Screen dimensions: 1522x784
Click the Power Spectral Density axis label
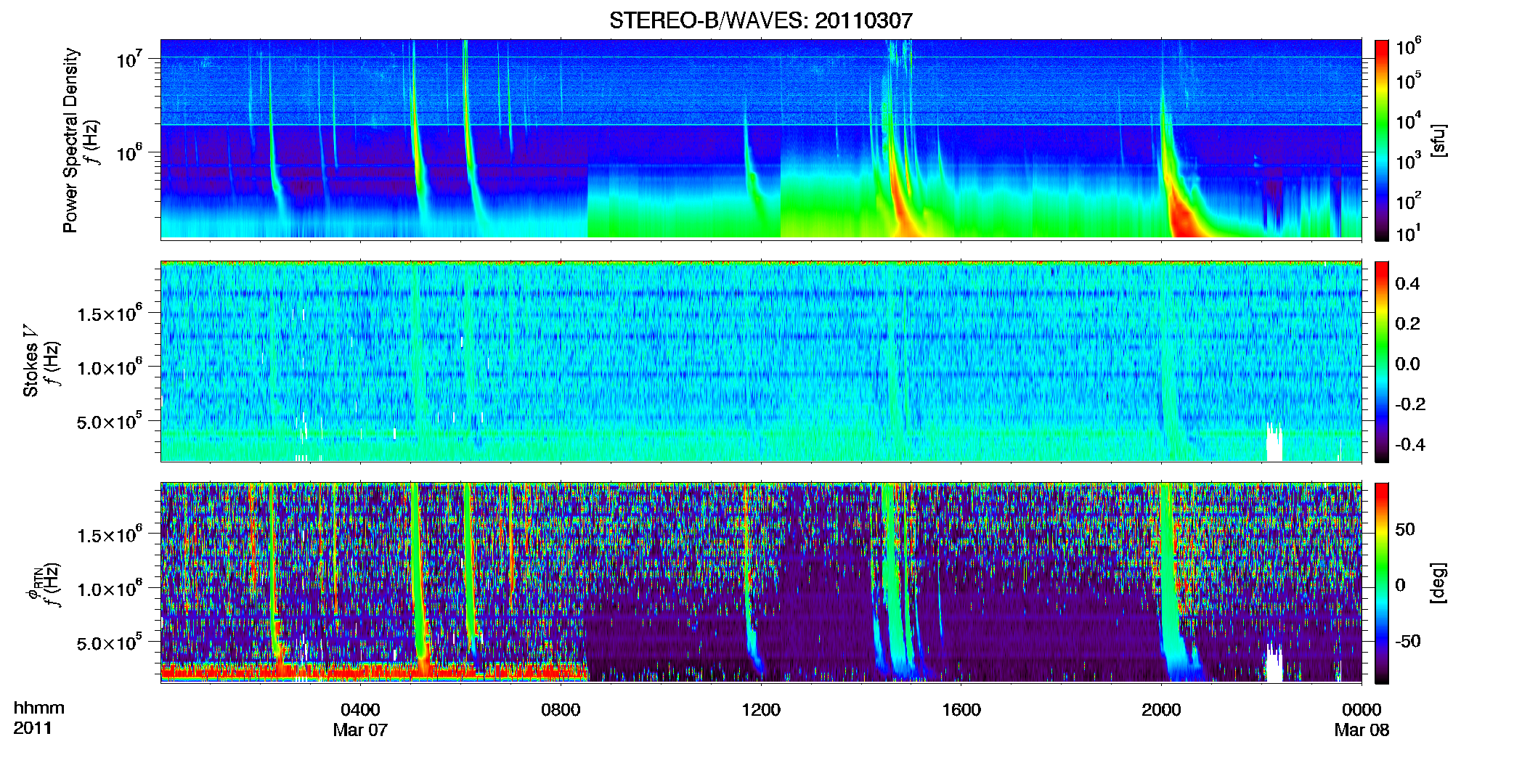(x=70, y=140)
